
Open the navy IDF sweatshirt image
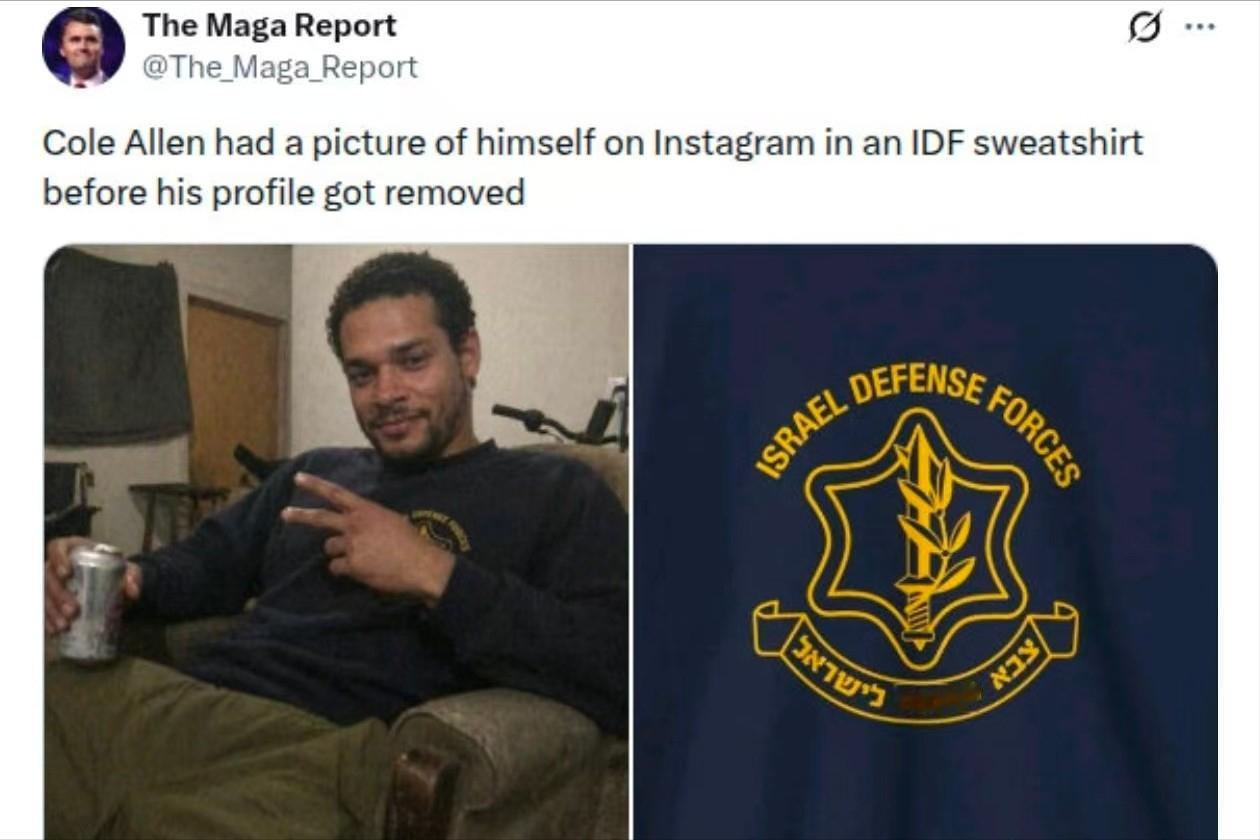tap(925, 542)
